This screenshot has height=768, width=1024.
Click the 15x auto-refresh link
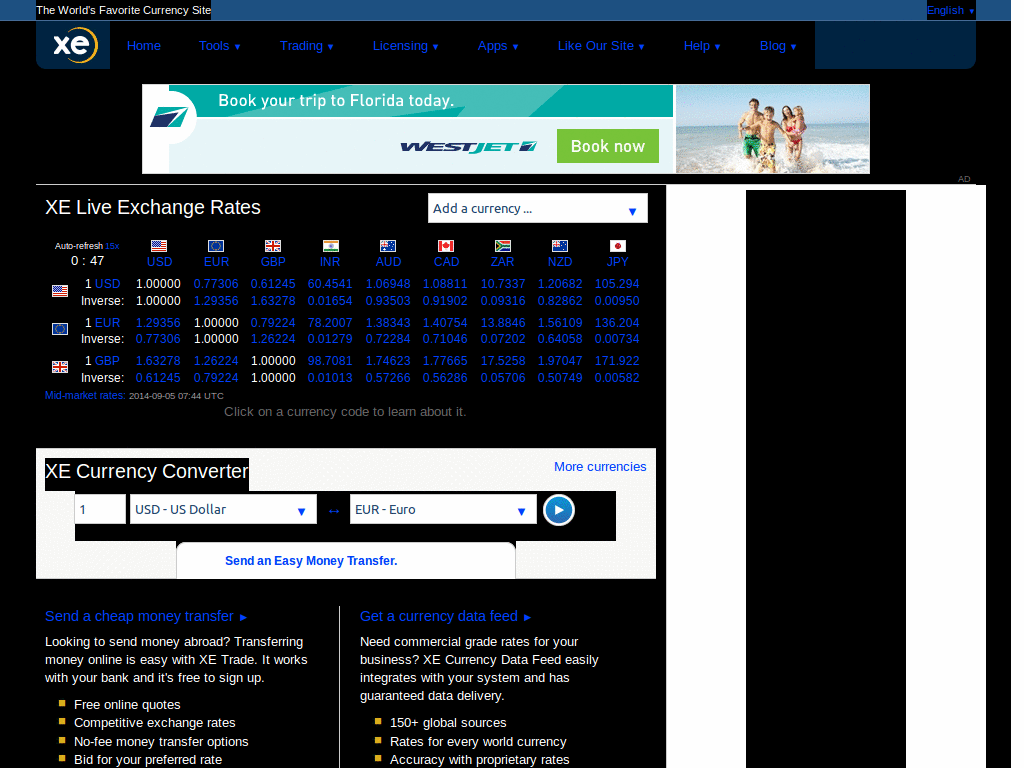(112, 246)
